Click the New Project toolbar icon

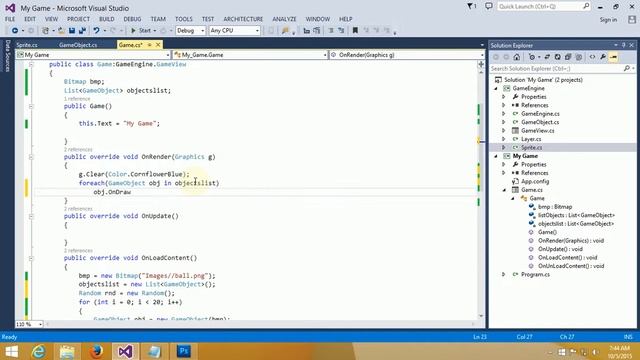coord(46,31)
